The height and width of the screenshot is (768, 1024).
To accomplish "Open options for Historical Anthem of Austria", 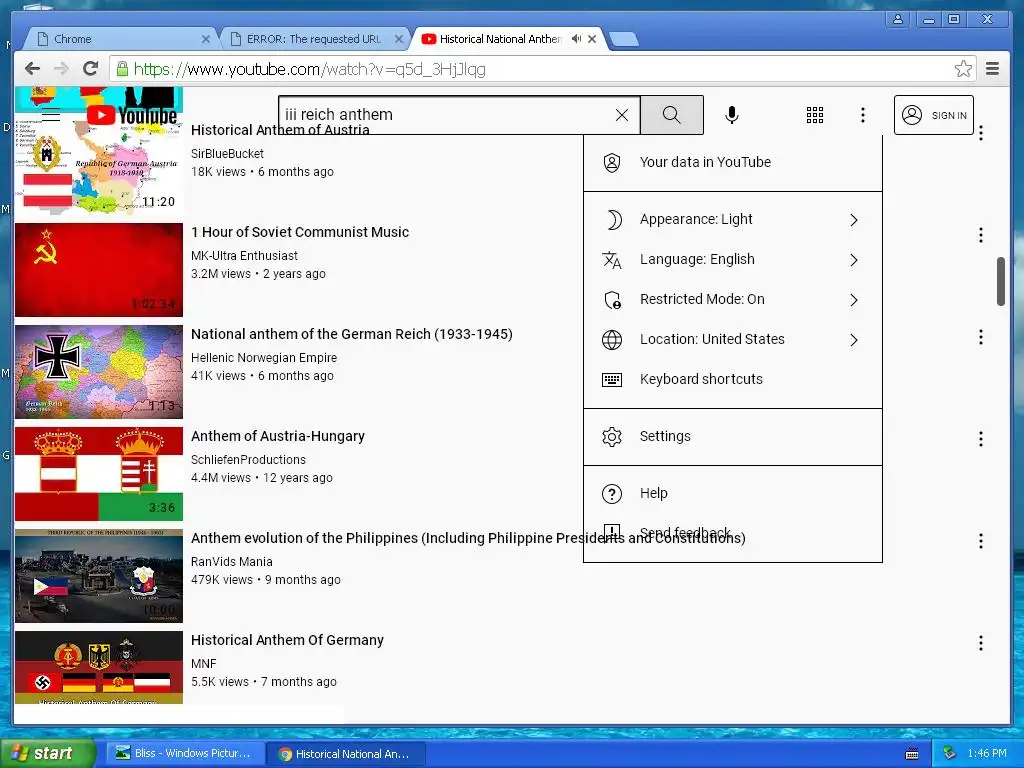I will (x=980, y=133).
